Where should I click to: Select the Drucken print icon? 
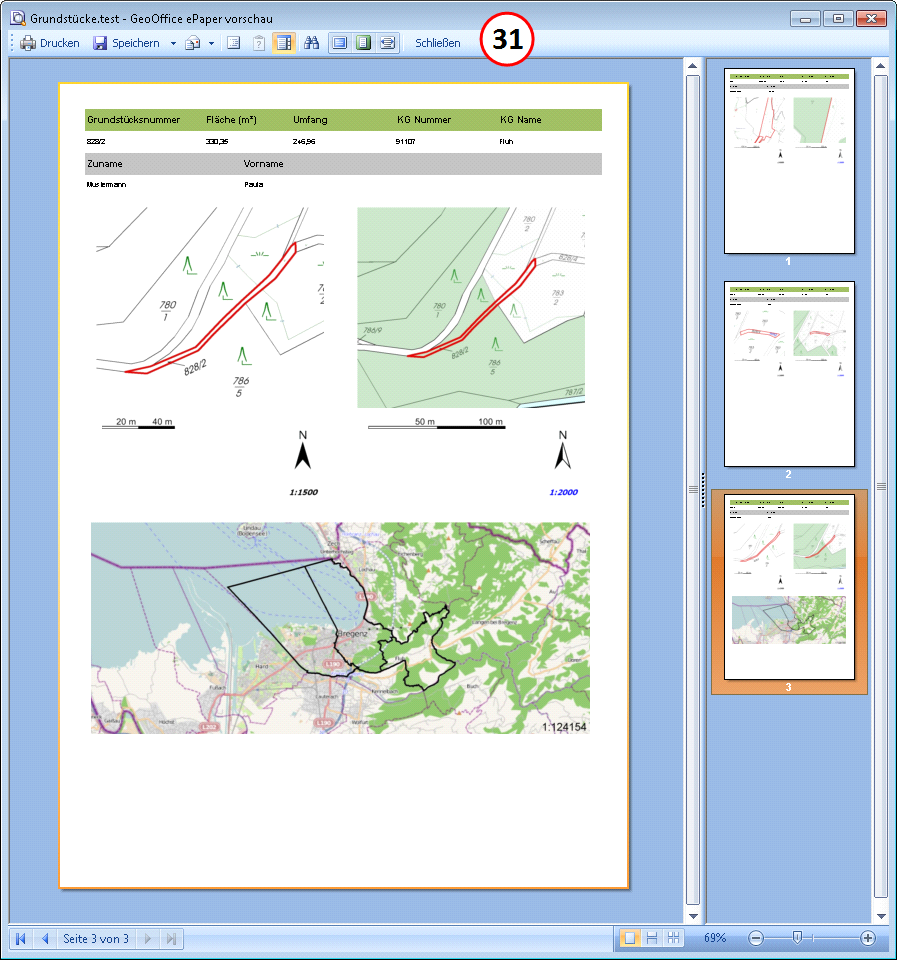28,42
